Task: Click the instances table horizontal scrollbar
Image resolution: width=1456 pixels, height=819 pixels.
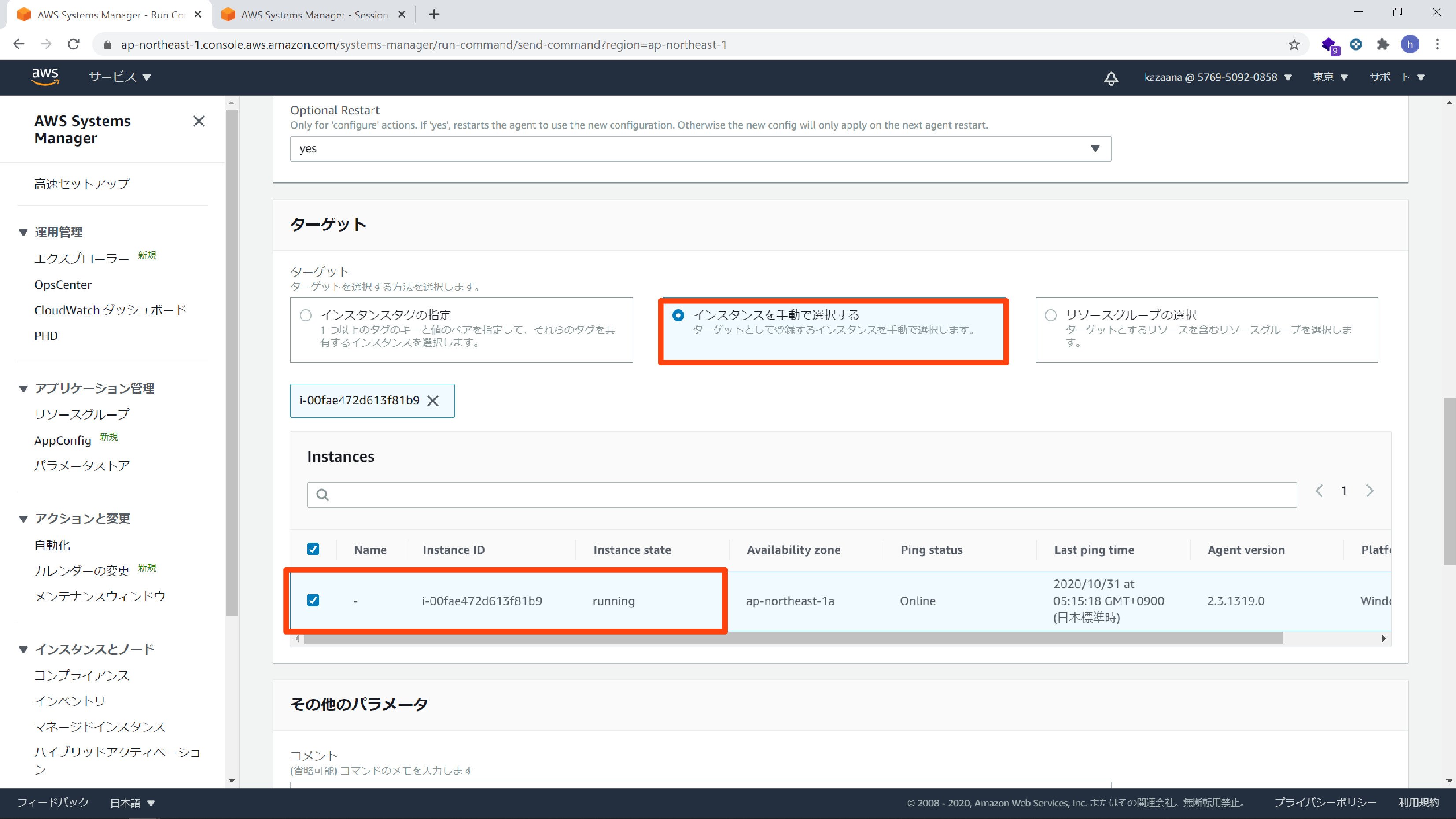Action: coord(793,638)
